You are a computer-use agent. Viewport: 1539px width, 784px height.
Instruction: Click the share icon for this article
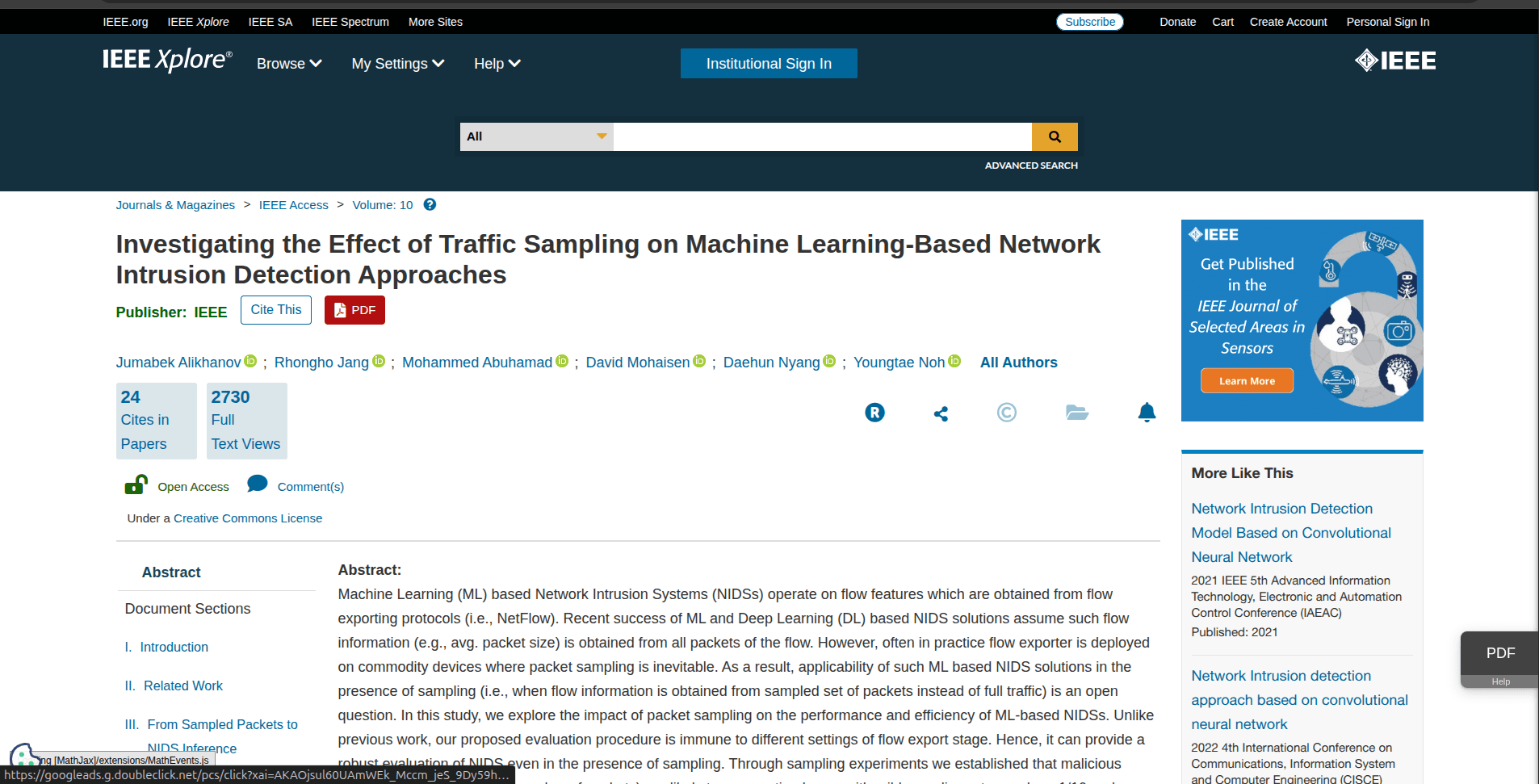(x=940, y=413)
